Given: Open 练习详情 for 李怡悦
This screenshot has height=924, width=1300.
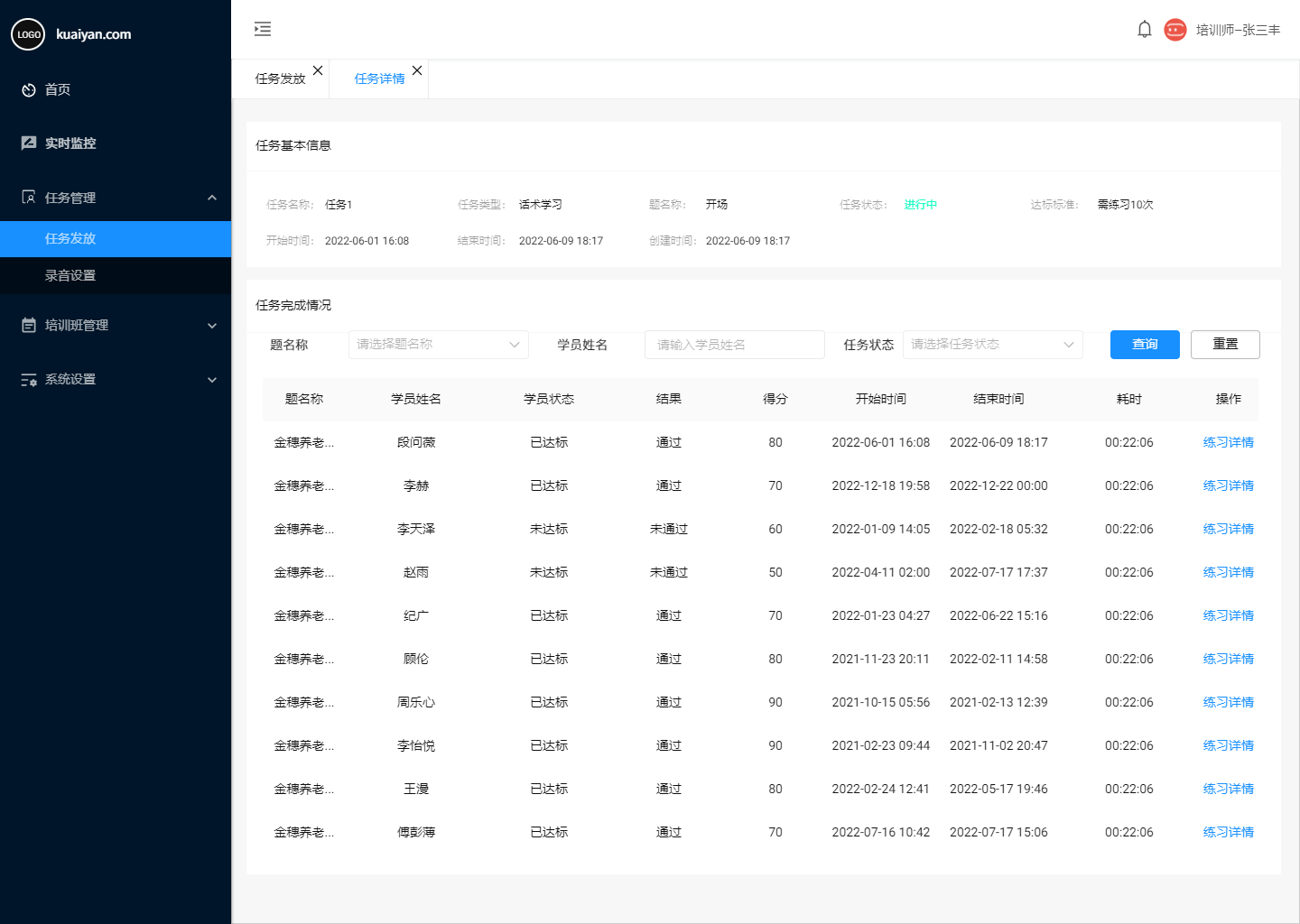Looking at the screenshot, I should pos(1229,745).
